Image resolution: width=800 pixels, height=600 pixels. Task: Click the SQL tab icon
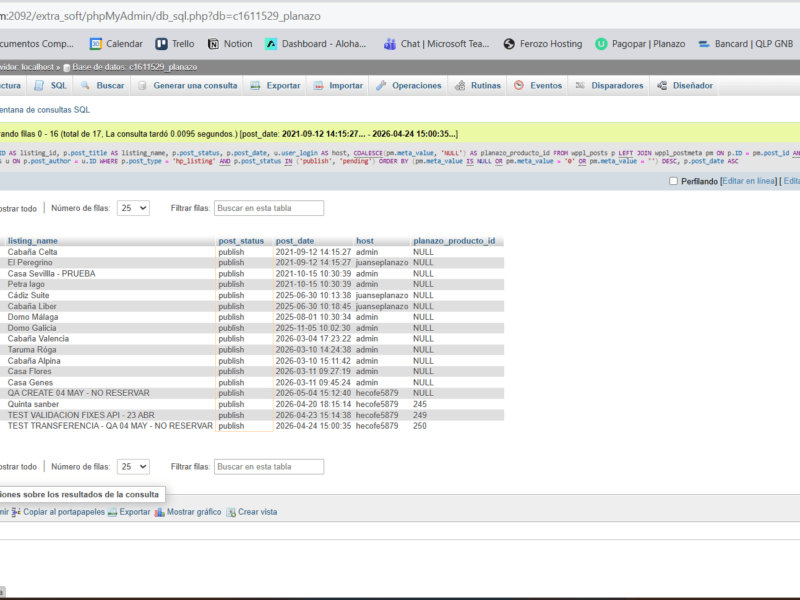tap(39, 86)
